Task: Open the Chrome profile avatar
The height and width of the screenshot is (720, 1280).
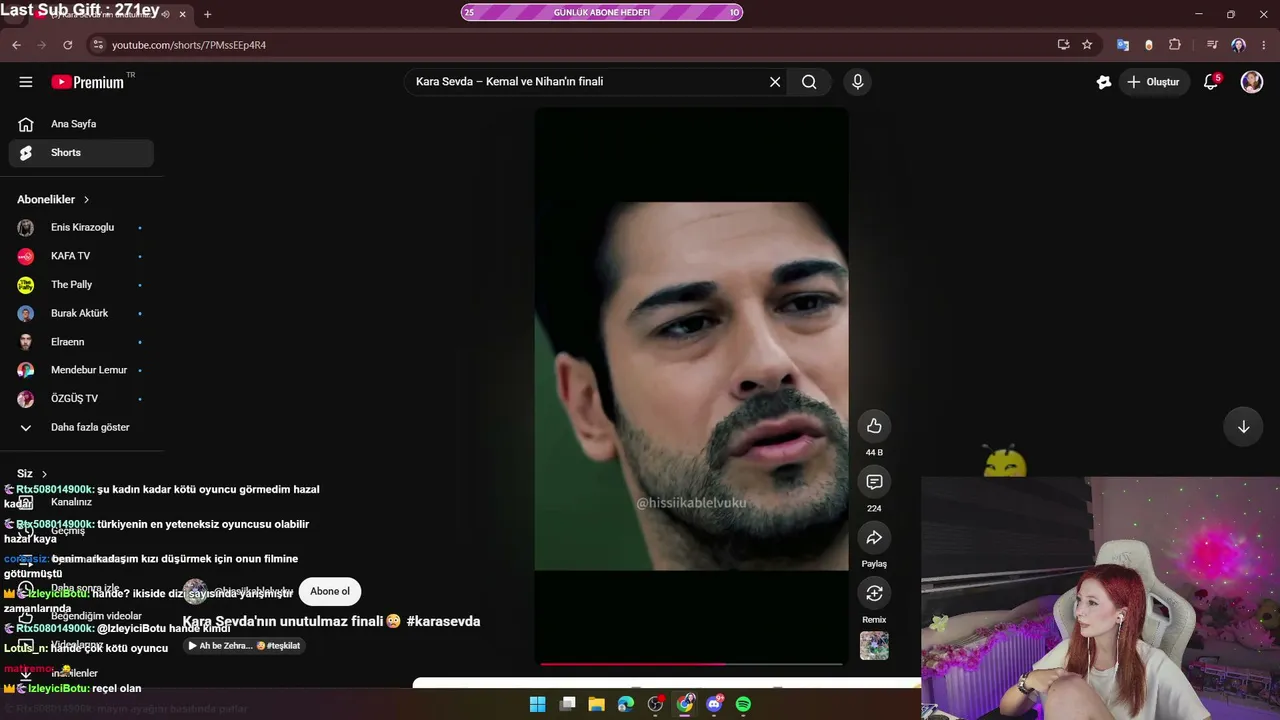Action: click(1239, 45)
